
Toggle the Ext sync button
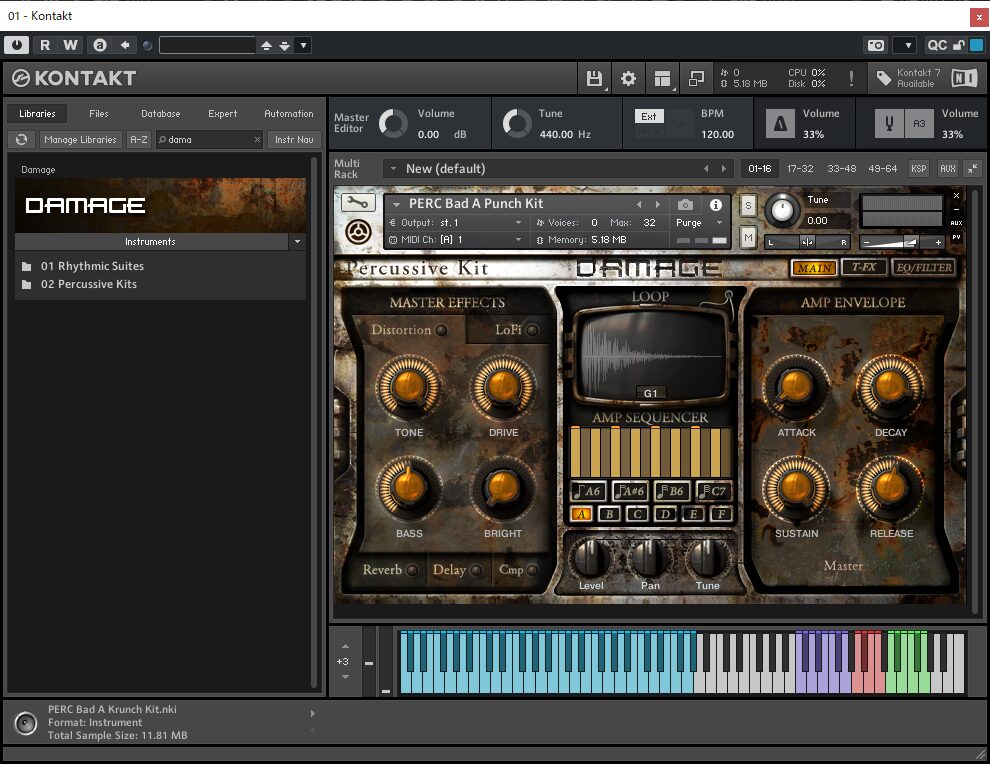click(x=649, y=116)
